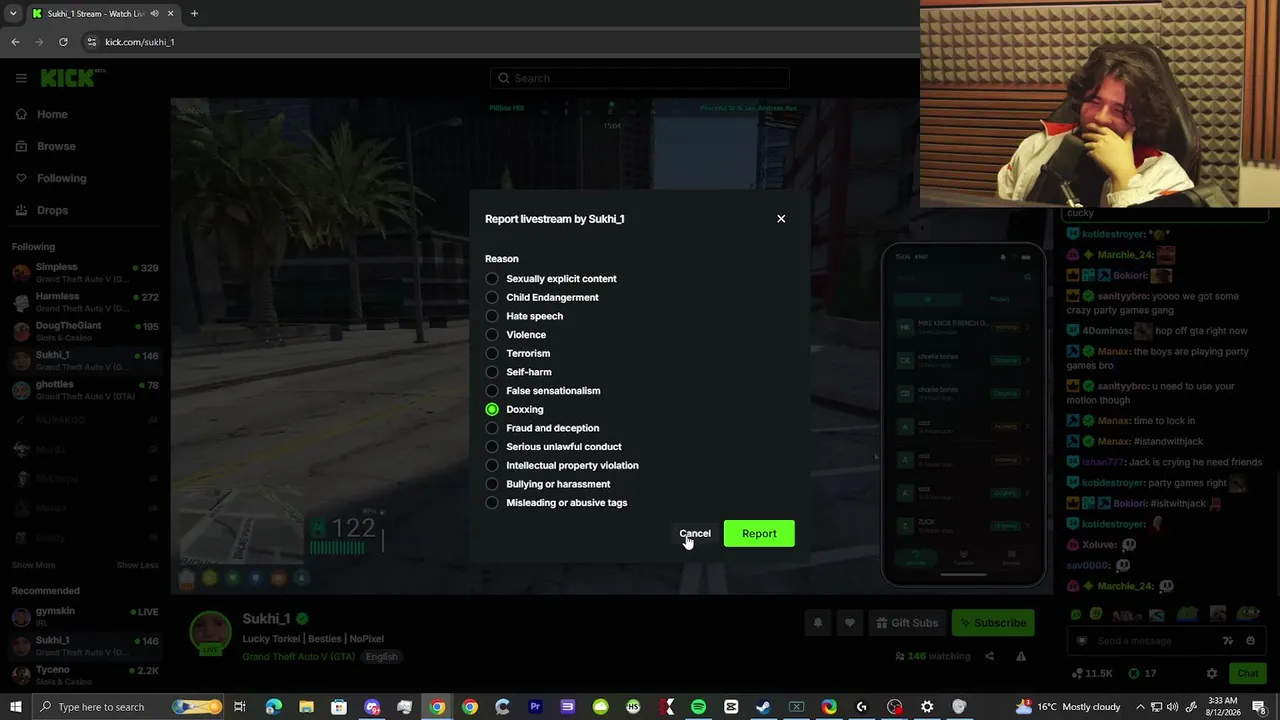Viewport: 1280px width, 720px height.
Task: Open the chat emote picker smiley
Action: coord(1251,641)
